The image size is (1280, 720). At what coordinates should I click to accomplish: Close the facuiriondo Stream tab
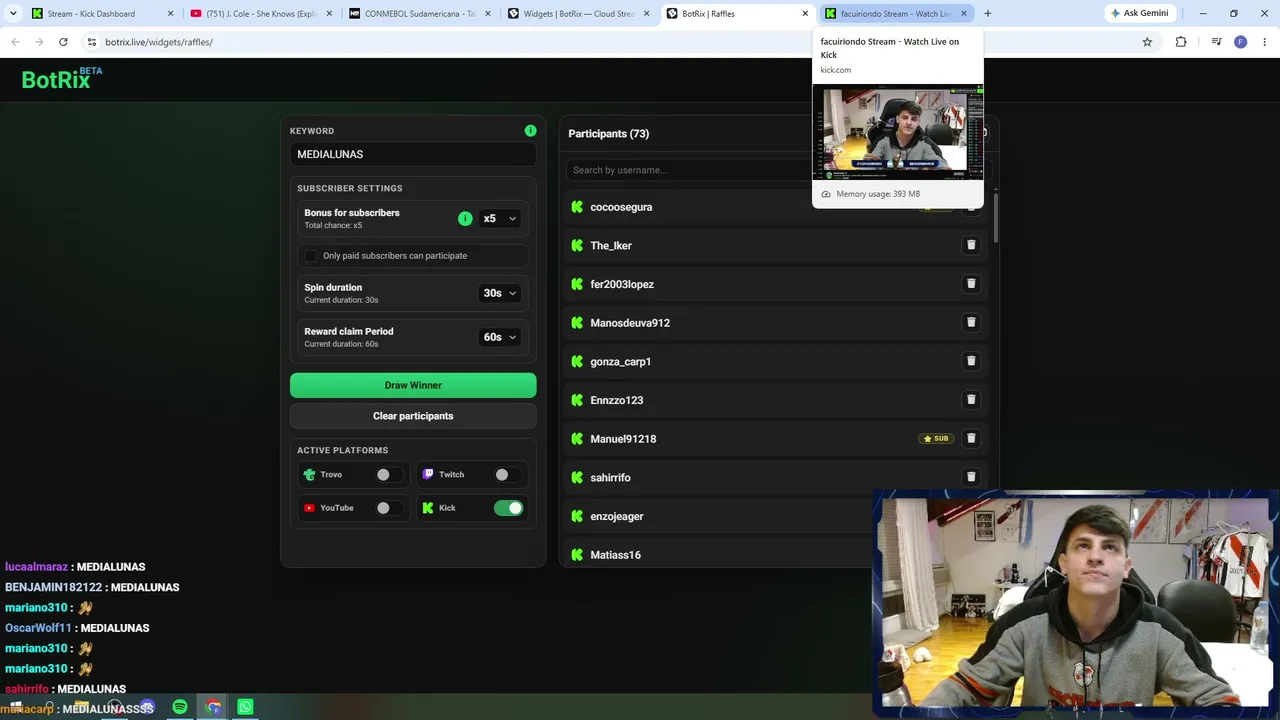coord(964,14)
